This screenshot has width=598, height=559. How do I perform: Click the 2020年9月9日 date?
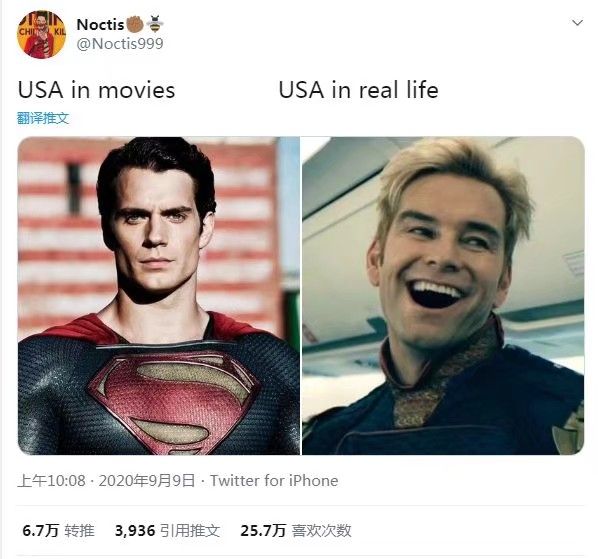coord(146,480)
